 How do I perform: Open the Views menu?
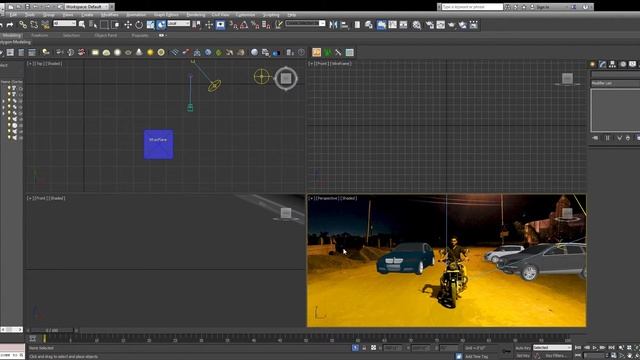tap(68, 15)
